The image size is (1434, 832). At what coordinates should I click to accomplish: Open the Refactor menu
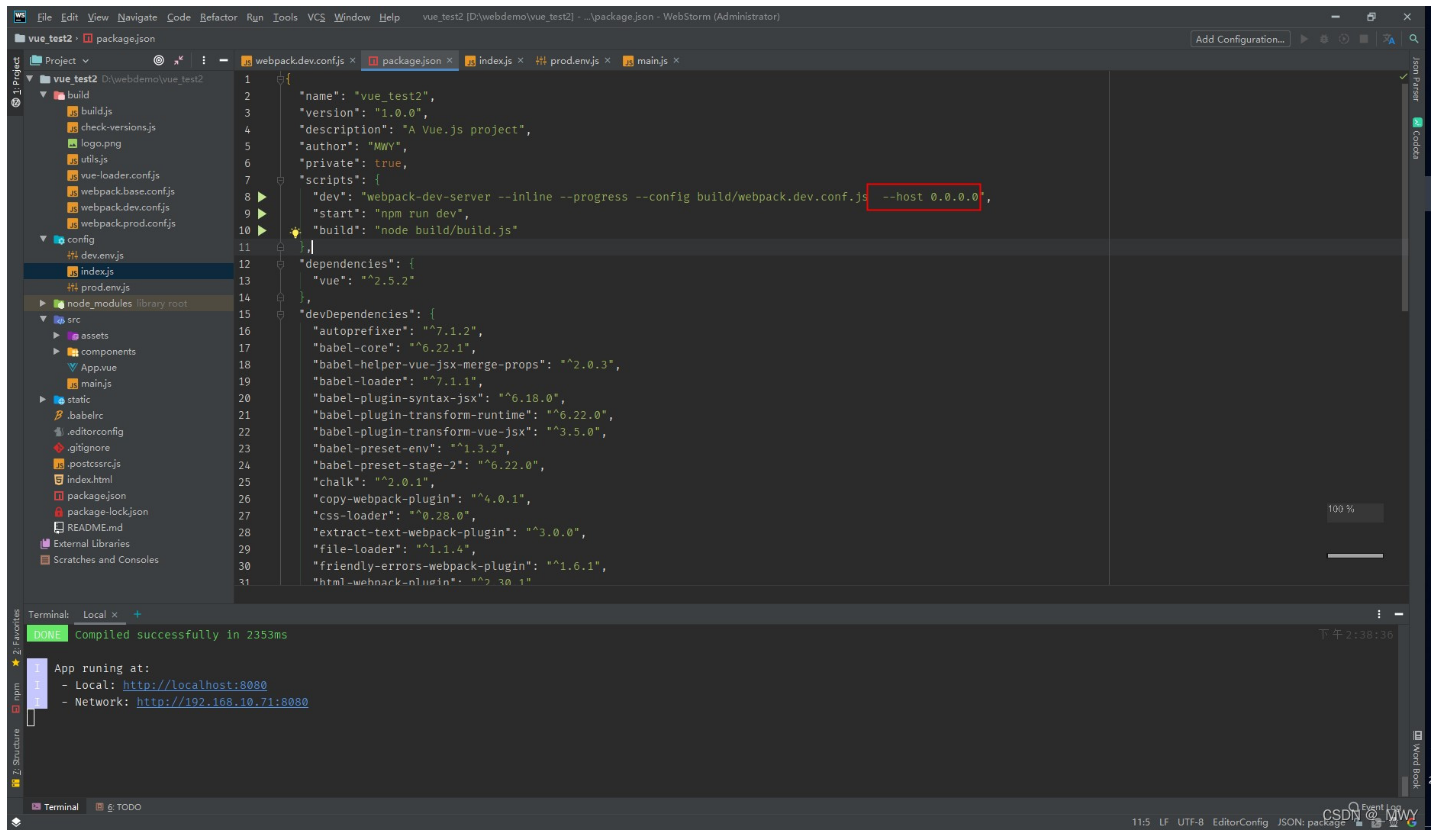pos(218,17)
